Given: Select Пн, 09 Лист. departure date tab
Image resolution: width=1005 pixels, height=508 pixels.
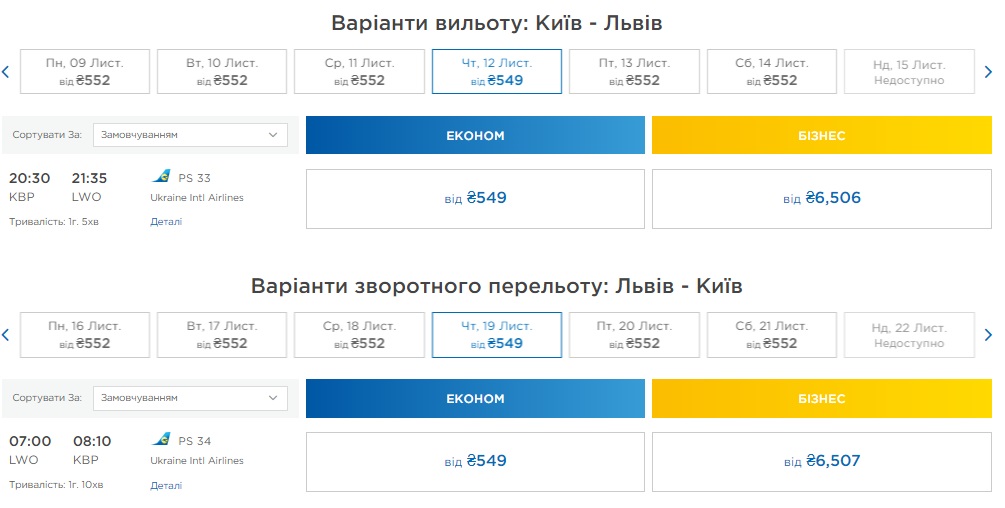Looking at the screenshot, I should pyautogui.click(x=85, y=72).
